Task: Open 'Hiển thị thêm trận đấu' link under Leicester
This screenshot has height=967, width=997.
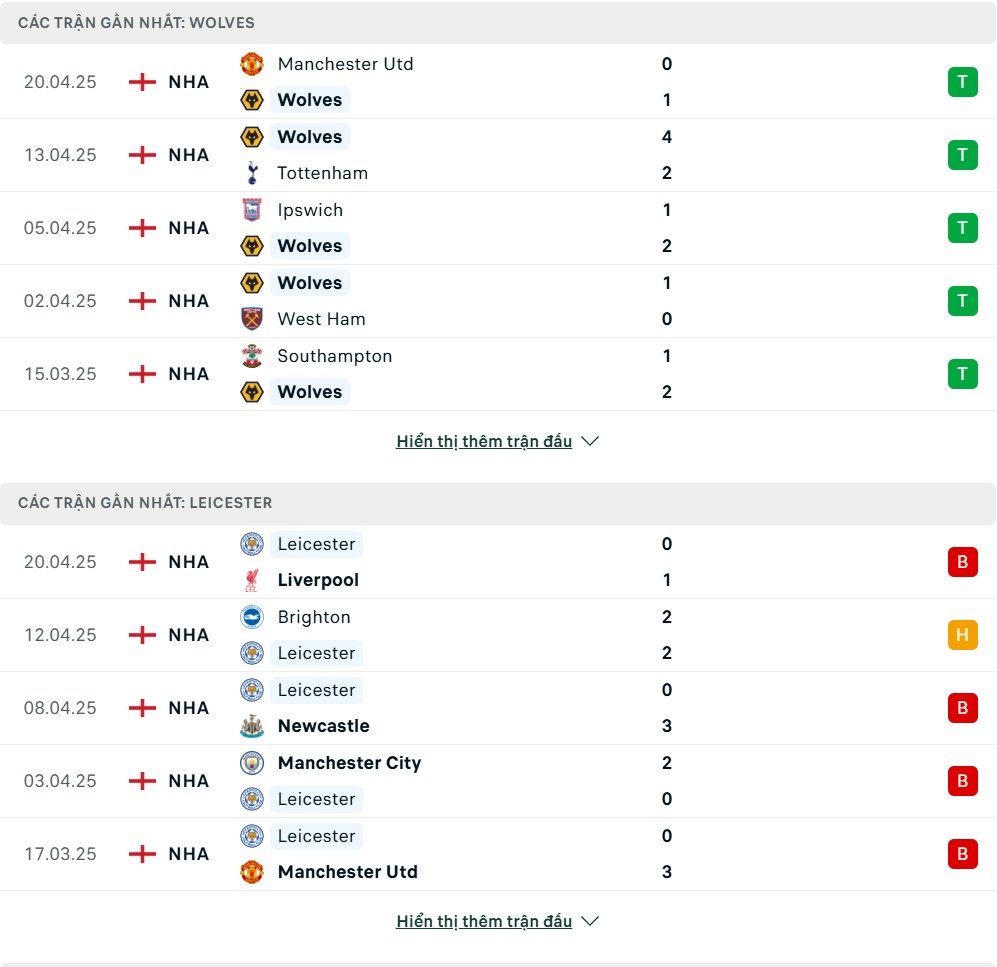Action: click(x=484, y=921)
